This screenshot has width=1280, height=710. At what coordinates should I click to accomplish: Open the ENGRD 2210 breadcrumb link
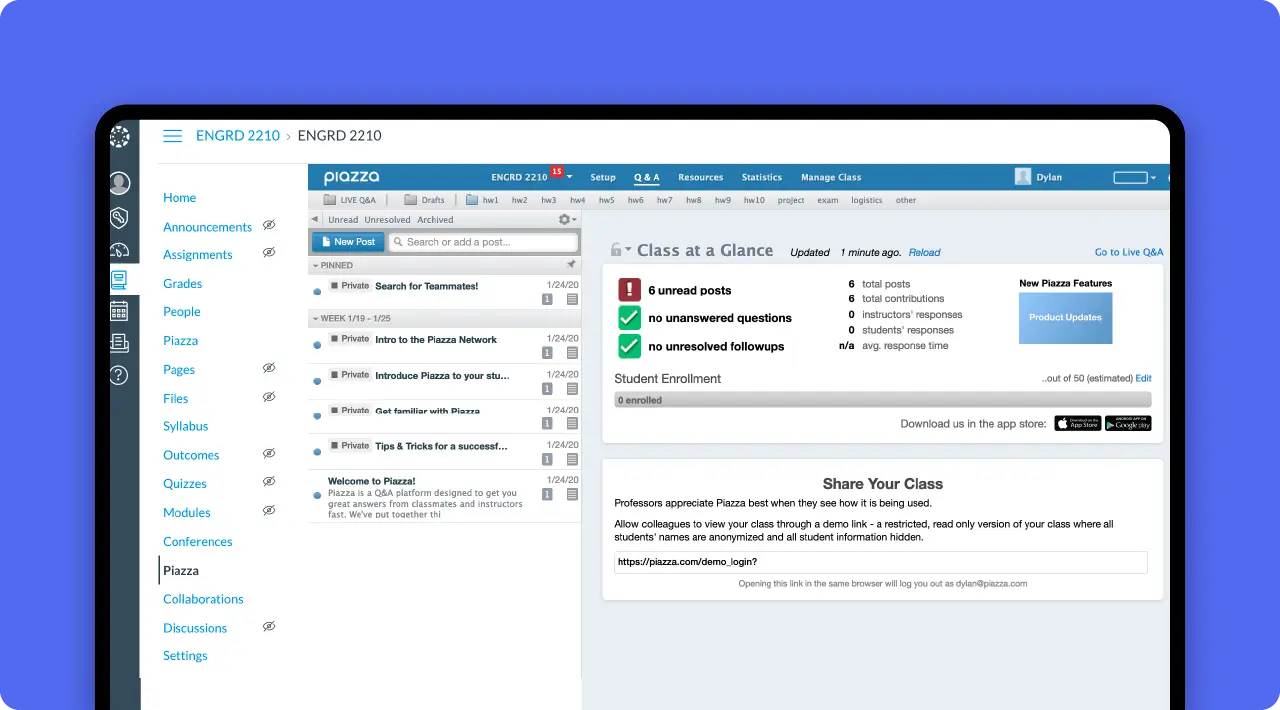[x=238, y=136]
